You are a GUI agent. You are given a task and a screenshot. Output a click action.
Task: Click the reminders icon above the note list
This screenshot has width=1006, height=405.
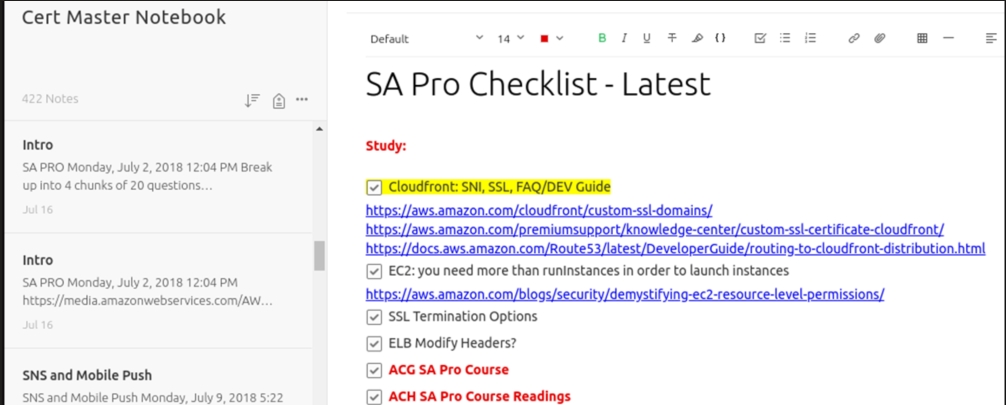click(278, 100)
